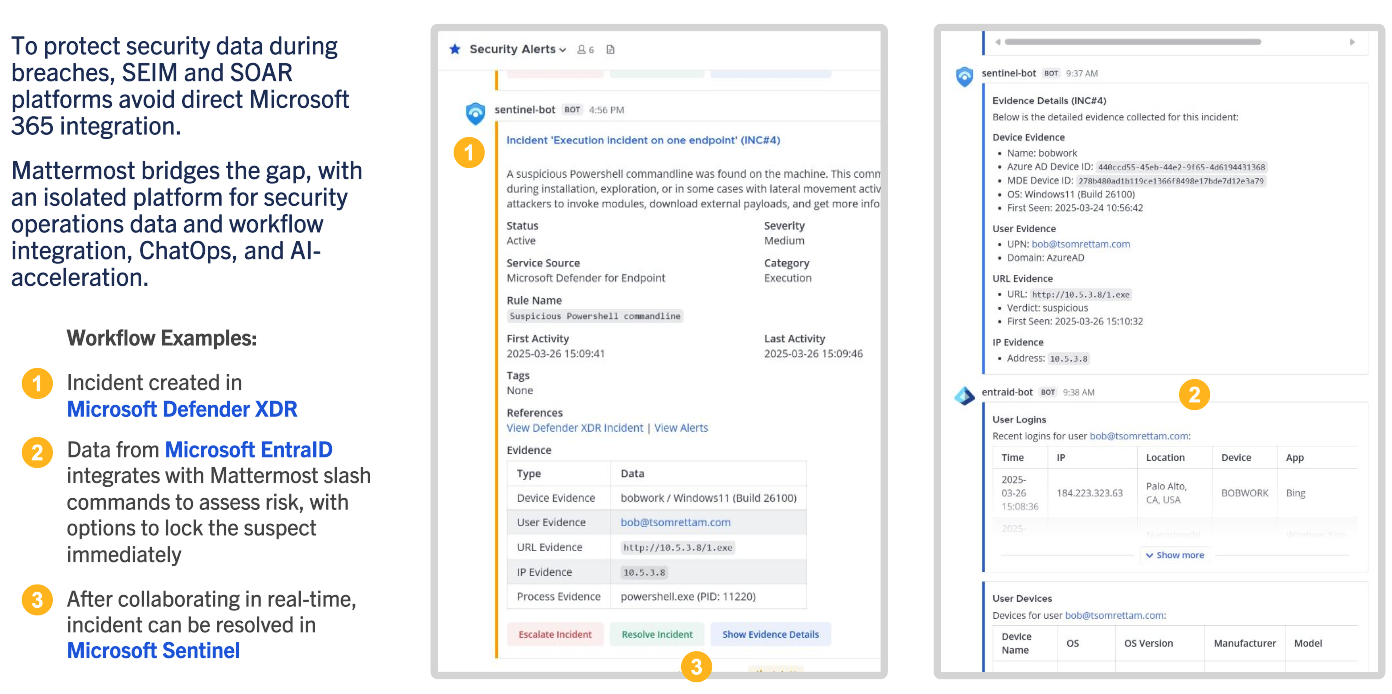Viewport: 1392px width, 694px height.
Task: Click the blue star favorite icon
Action: pyautogui.click(x=455, y=49)
